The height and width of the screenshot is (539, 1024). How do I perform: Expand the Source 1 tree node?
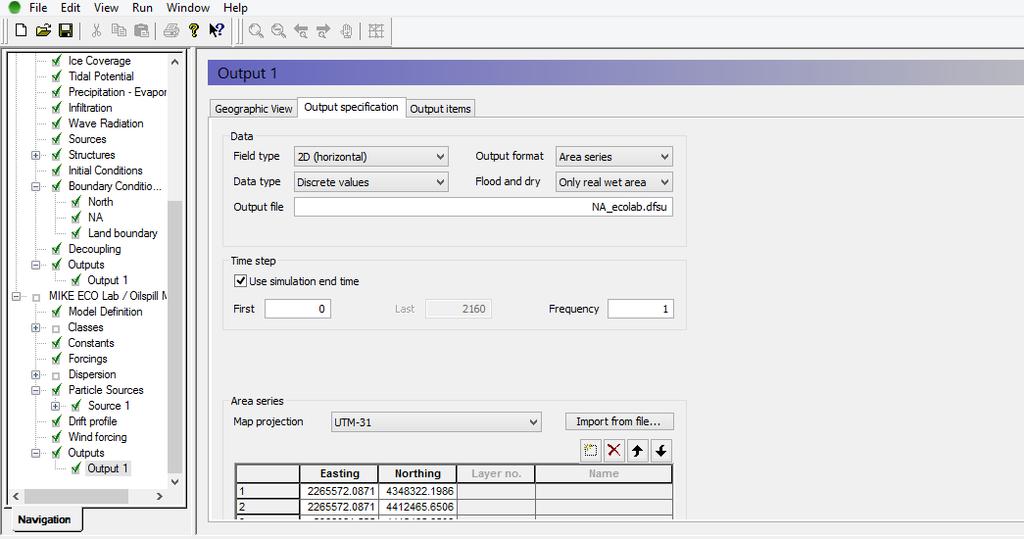[56, 406]
